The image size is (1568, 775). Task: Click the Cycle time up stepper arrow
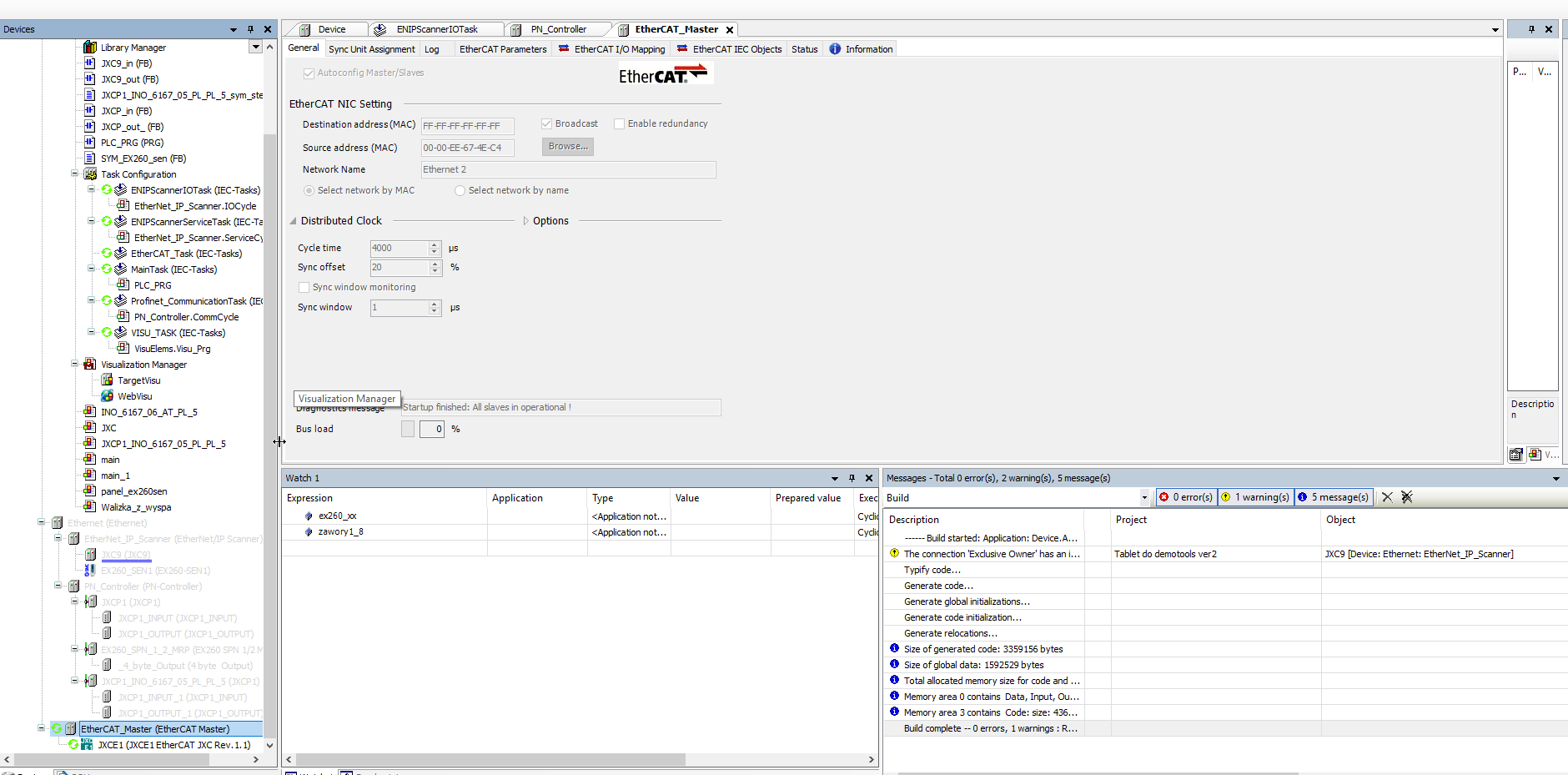click(x=435, y=244)
